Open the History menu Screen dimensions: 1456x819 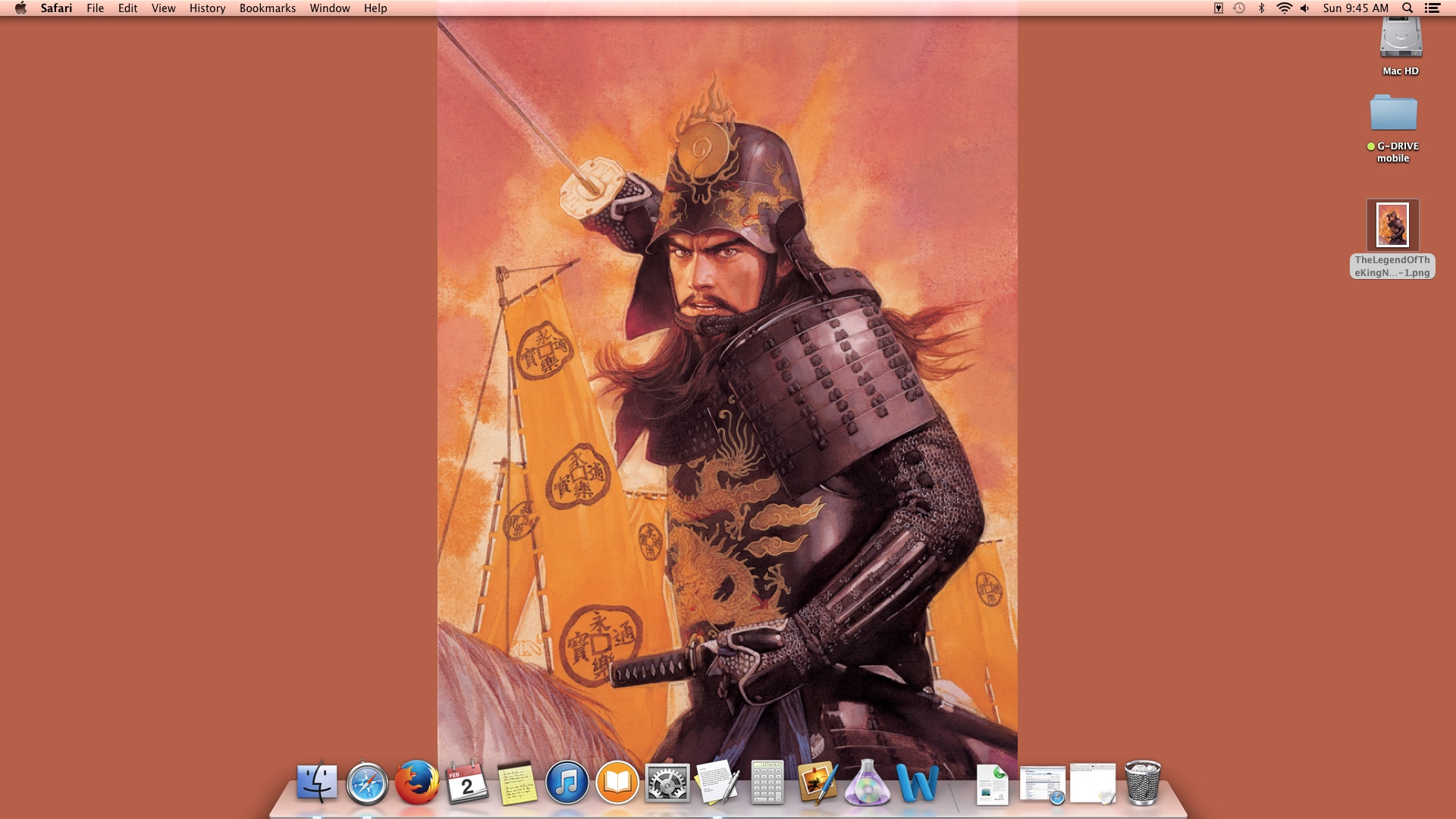coord(208,8)
